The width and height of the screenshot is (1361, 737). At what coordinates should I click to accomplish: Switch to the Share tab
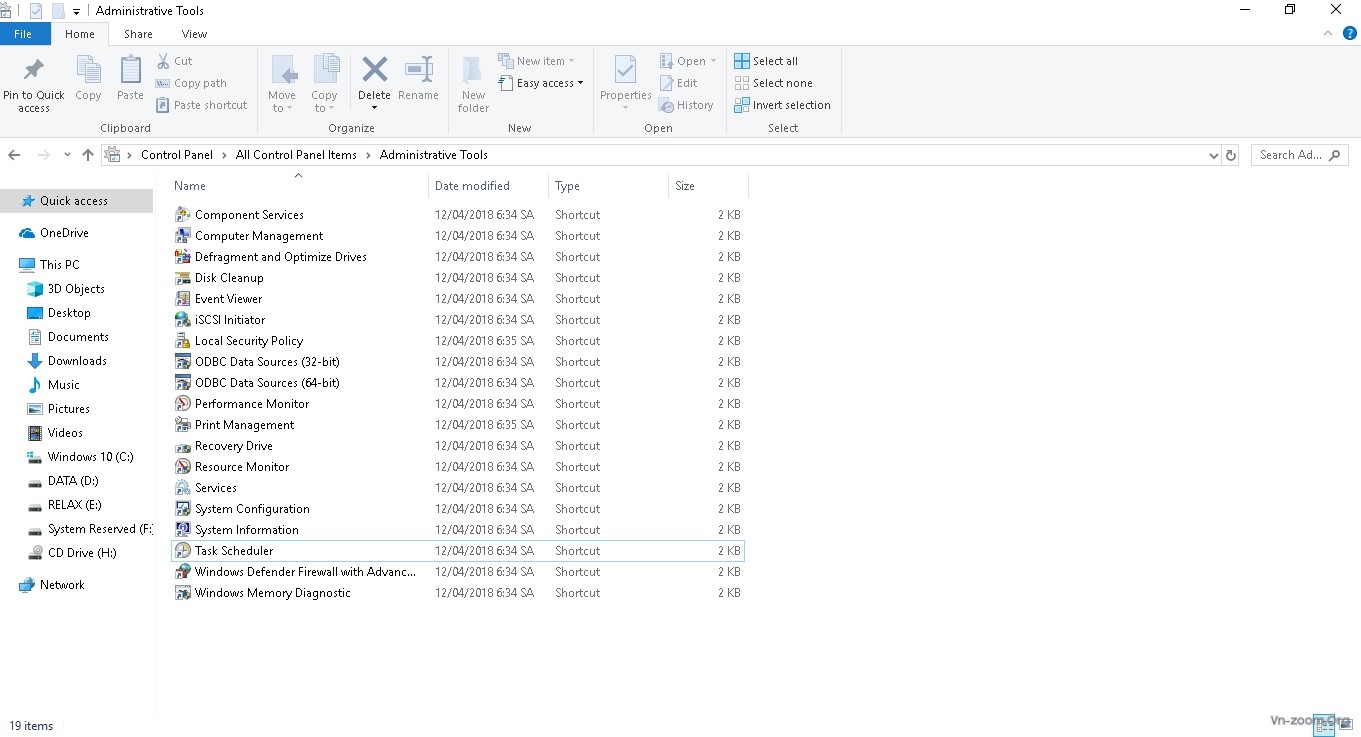click(x=138, y=34)
